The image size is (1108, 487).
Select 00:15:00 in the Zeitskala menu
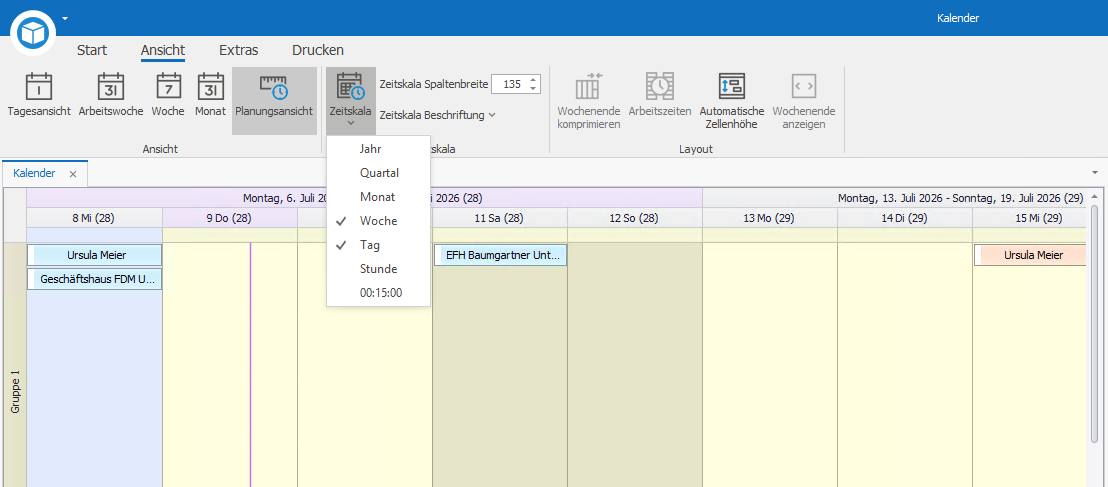coord(378,293)
